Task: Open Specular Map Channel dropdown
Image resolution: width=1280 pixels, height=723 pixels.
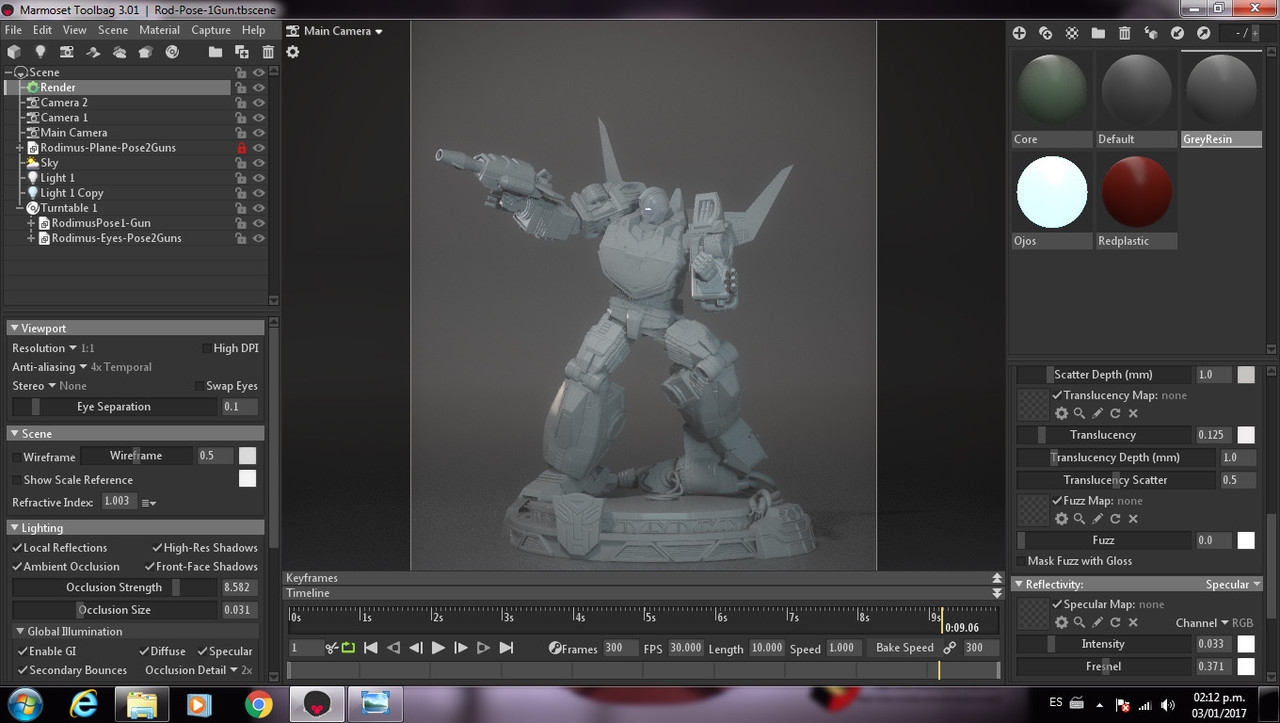Action: tap(1202, 623)
